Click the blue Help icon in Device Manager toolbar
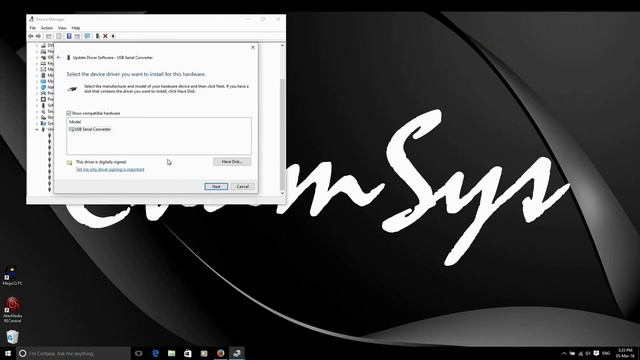The width and height of the screenshot is (640, 360). 69,36
